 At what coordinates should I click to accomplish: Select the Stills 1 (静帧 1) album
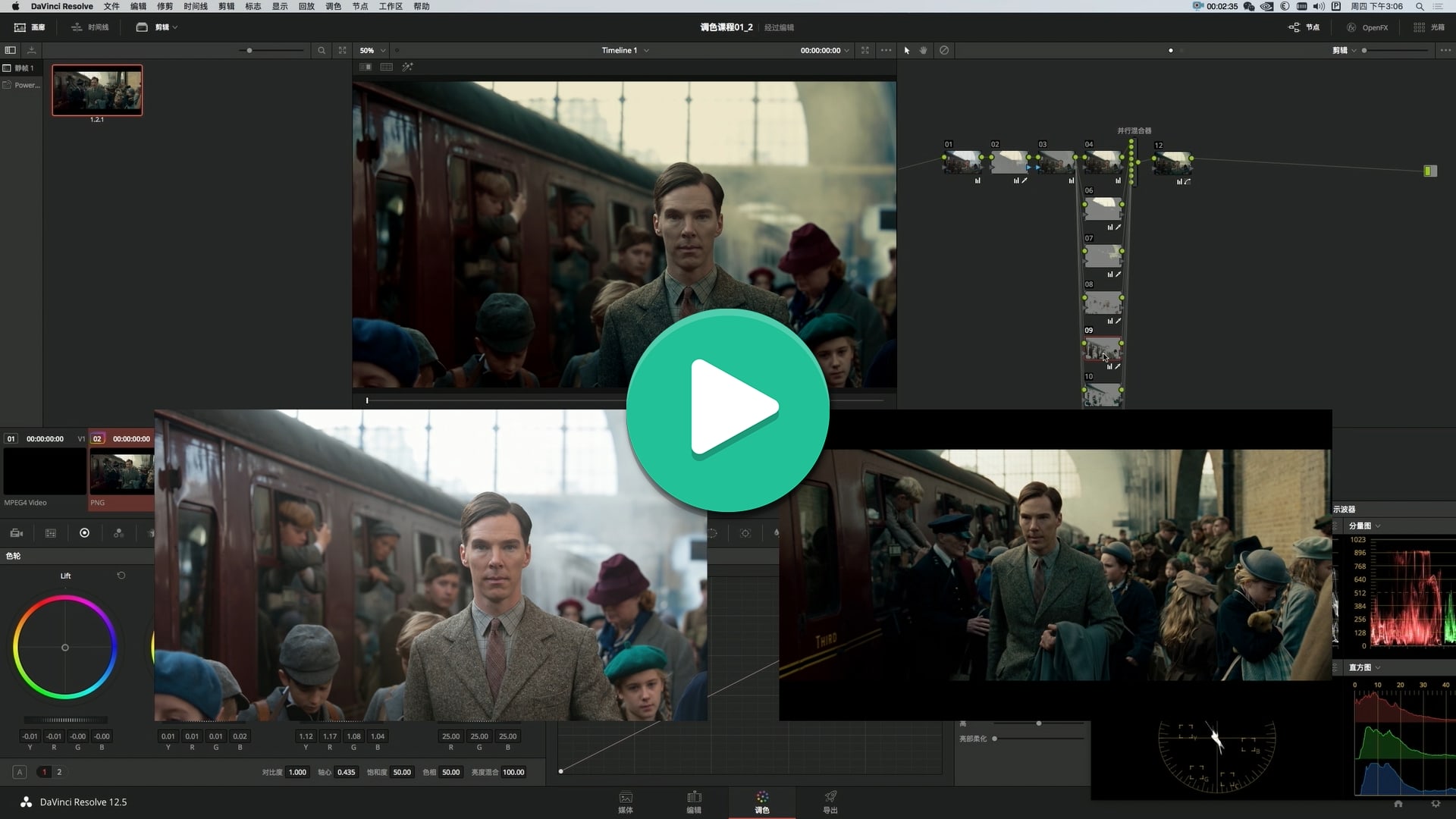19,67
